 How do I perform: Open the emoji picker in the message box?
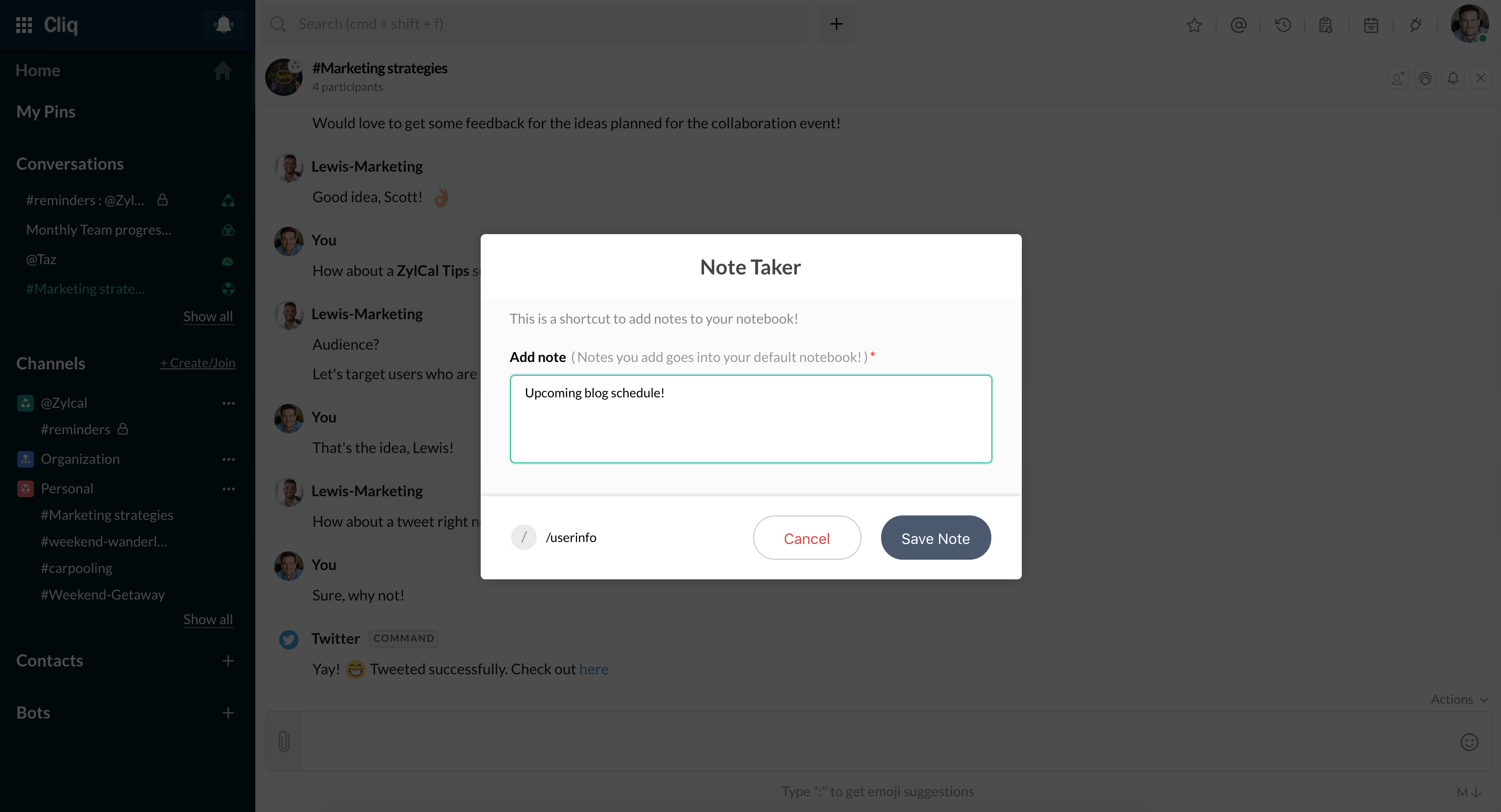1470,742
